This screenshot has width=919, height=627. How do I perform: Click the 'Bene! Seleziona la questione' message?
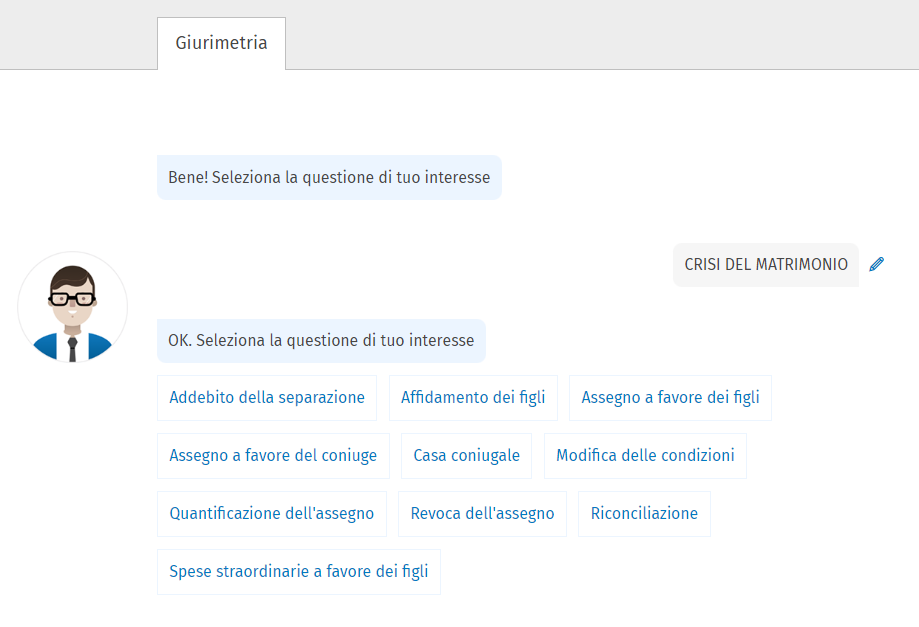[329, 178]
